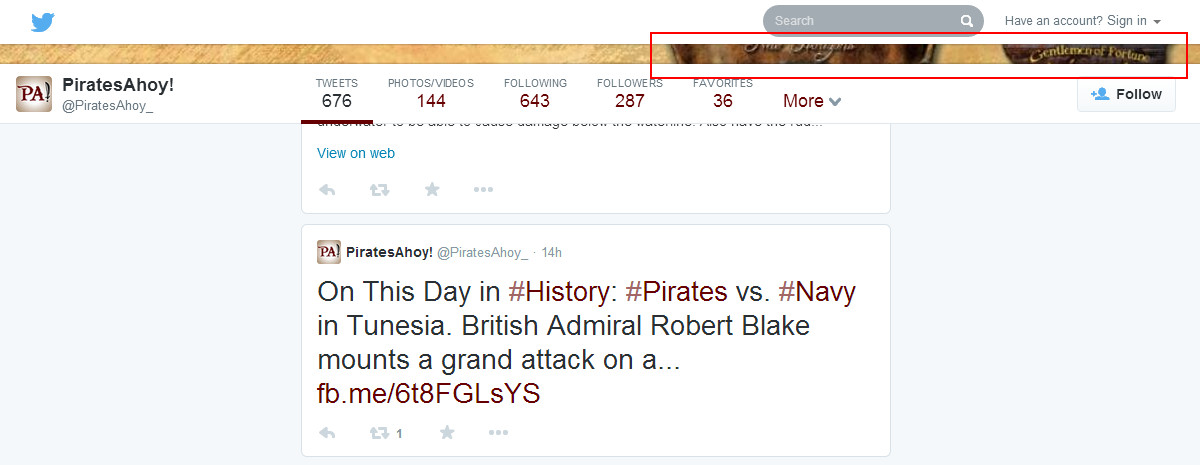Open ellipsis menu on top tweet
Image resolution: width=1200 pixels, height=465 pixels.
(483, 189)
